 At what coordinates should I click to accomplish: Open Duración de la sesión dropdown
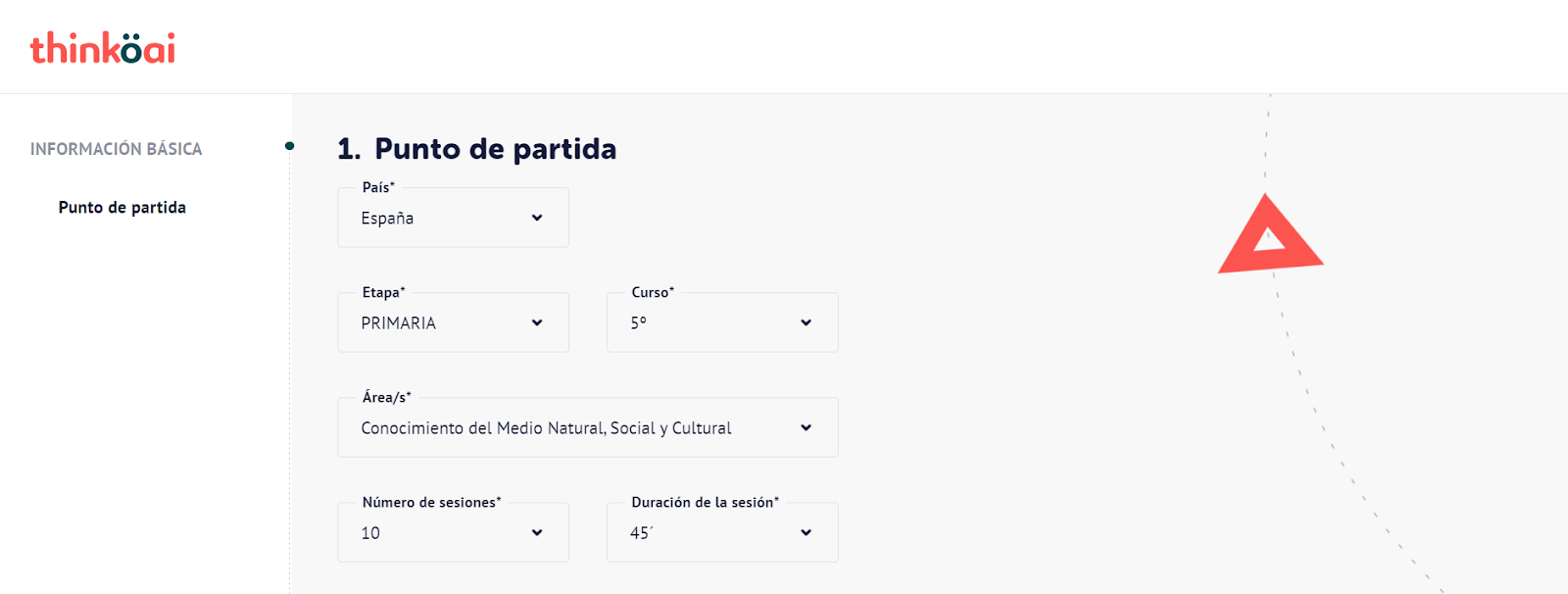722,532
